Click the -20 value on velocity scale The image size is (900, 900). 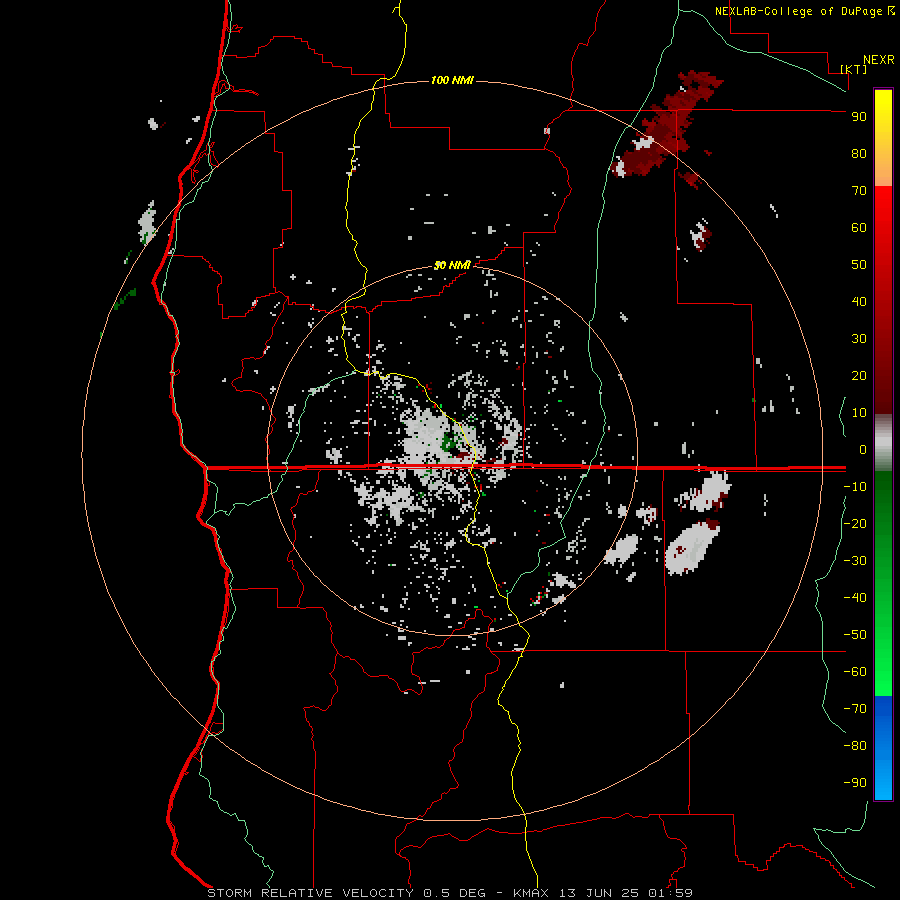click(x=855, y=523)
